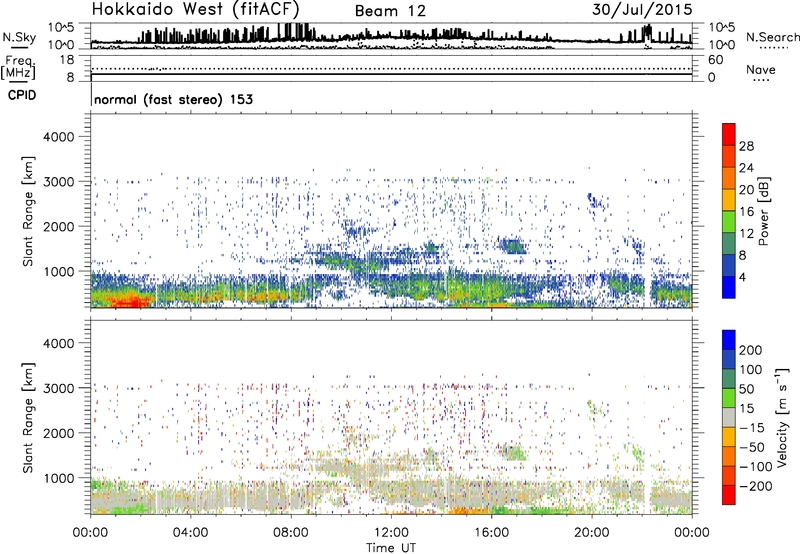Click the '20:00' time tick label

tap(591, 533)
